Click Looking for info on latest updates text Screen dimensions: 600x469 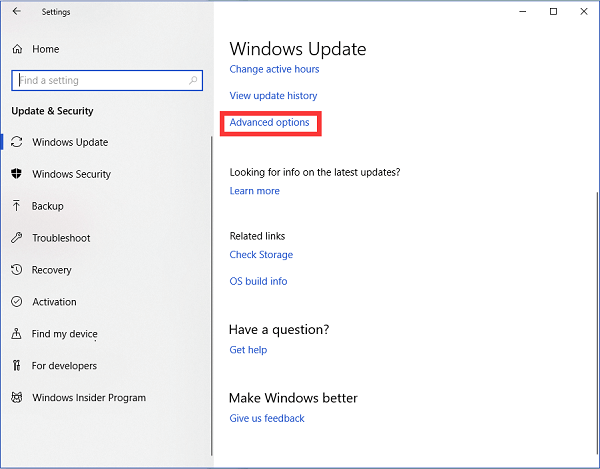click(315, 173)
